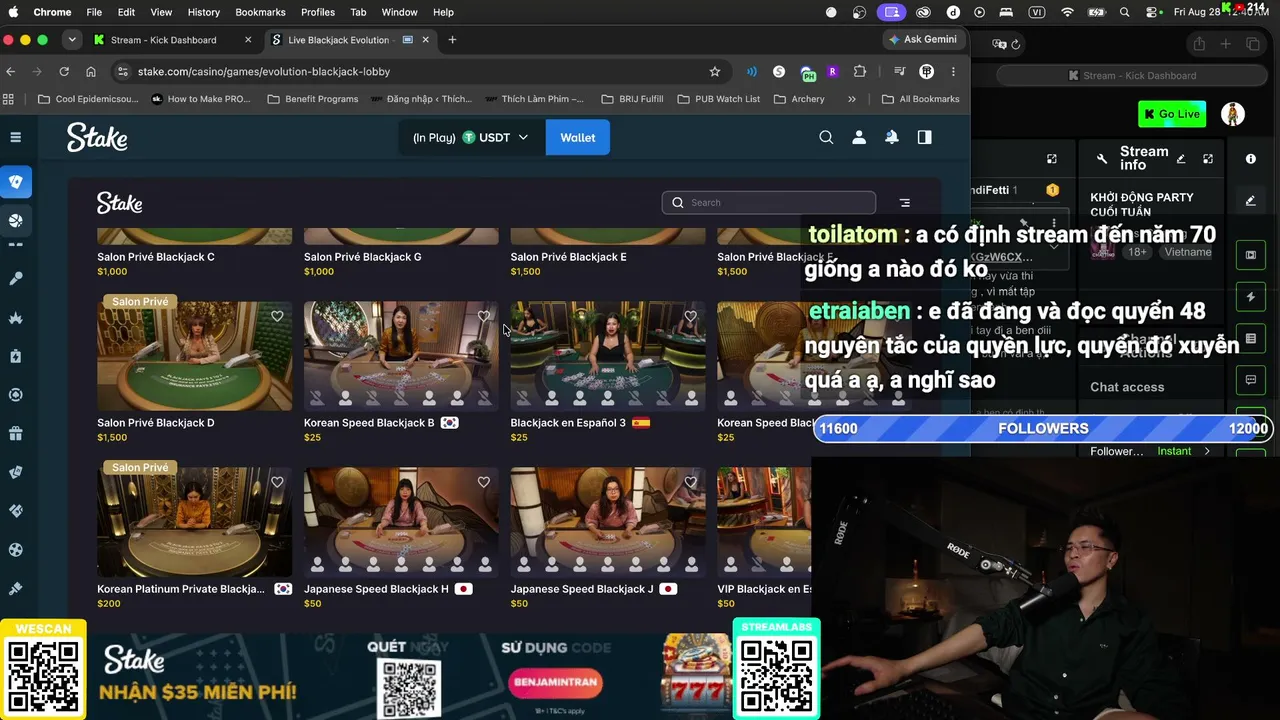The height and width of the screenshot is (720, 1280).
Task: Open the Archery bookmarks folder
Action: (x=799, y=99)
